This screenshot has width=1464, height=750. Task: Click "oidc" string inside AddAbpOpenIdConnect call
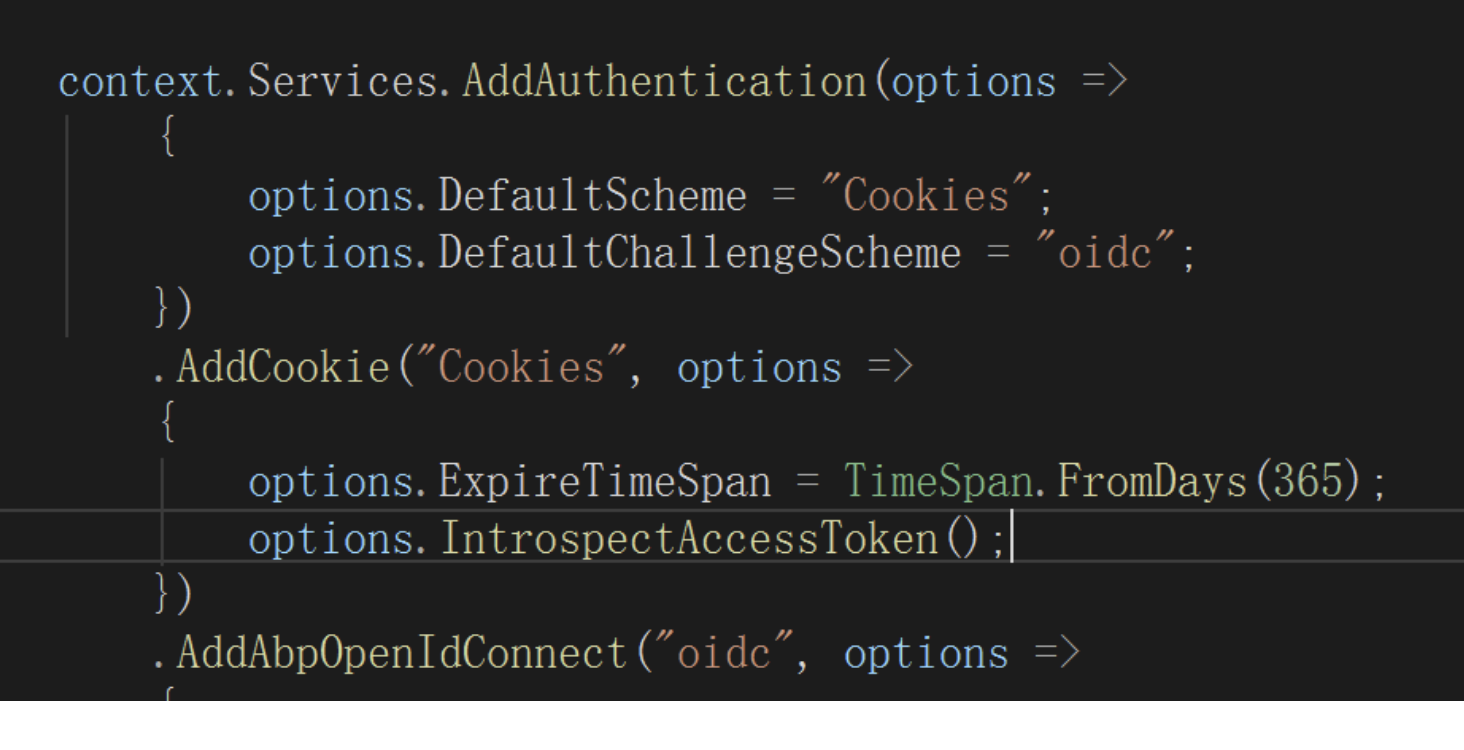(x=733, y=654)
